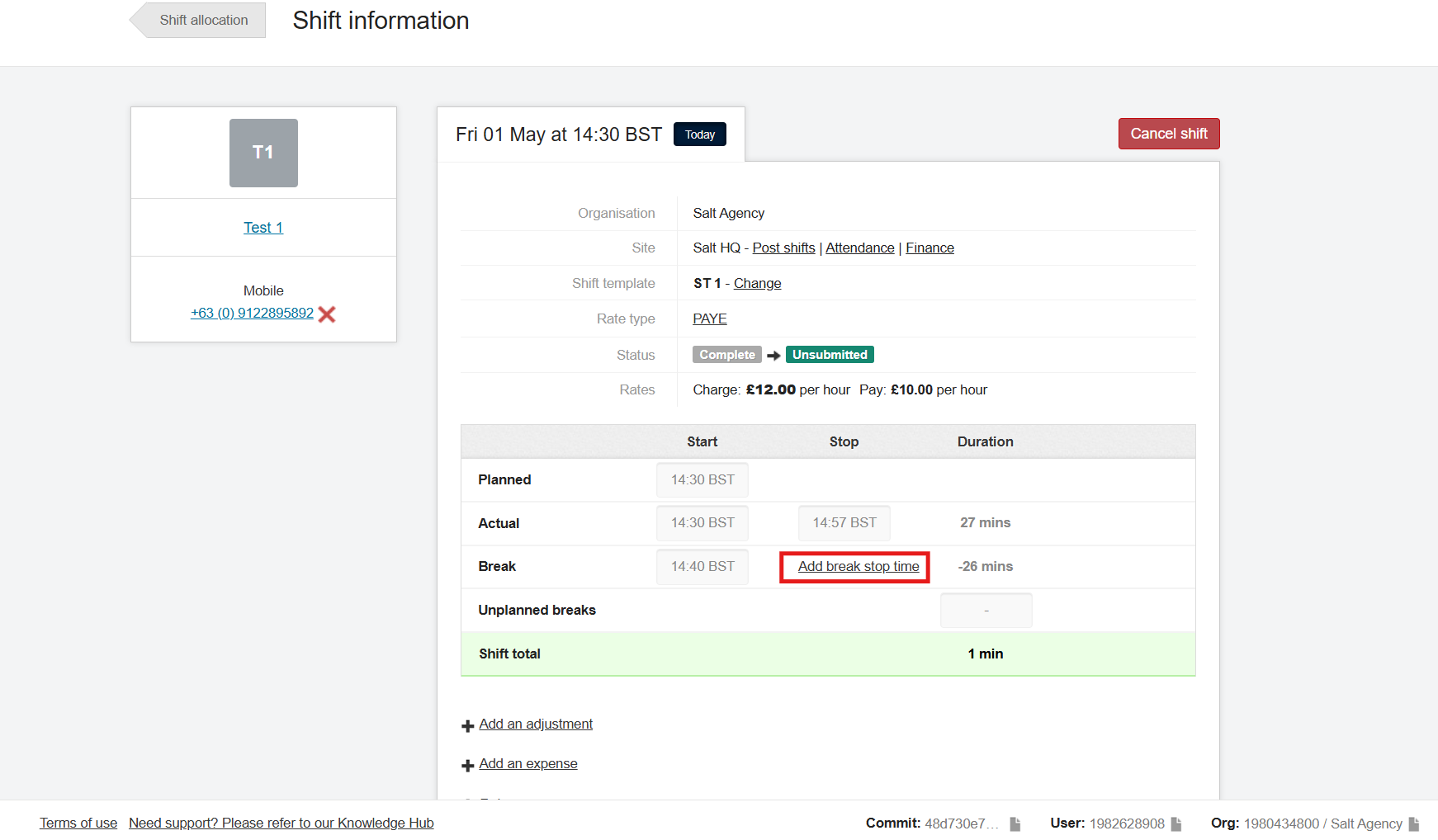
Task: Click the Break duration -26 mins
Action: (x=986, y=566)
